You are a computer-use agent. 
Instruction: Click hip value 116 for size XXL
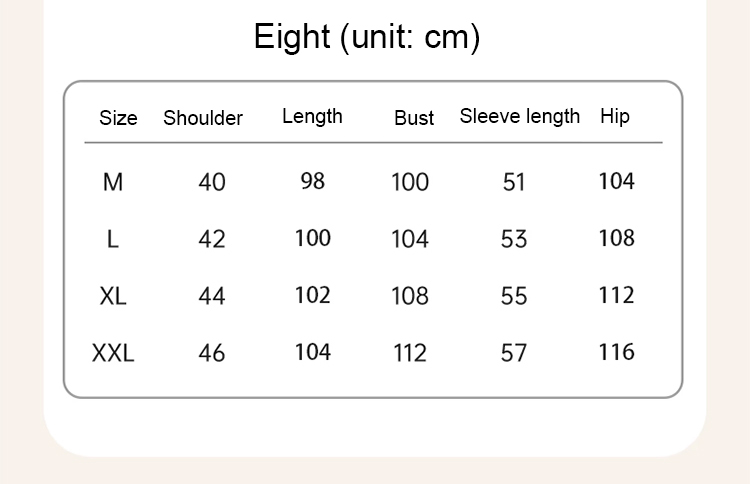point(616,352)
